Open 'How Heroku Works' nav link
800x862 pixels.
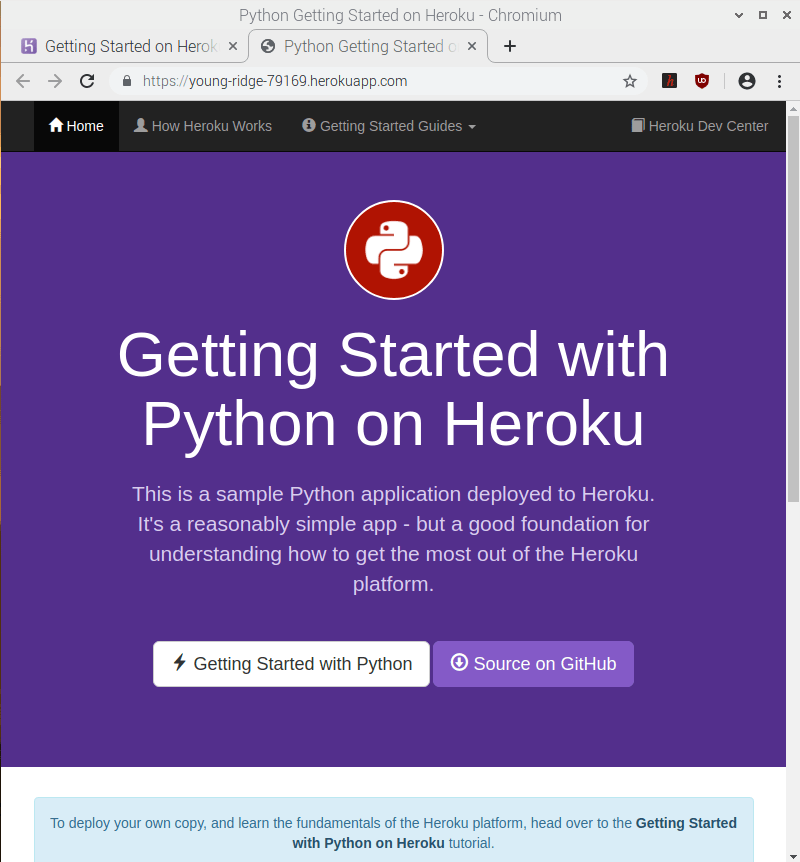point(203,126)
